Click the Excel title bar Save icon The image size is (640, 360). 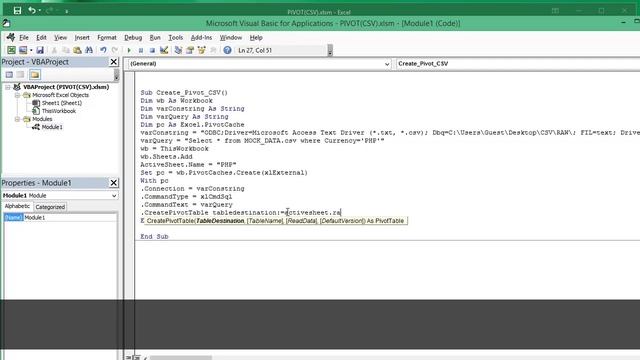pos(17,11)
